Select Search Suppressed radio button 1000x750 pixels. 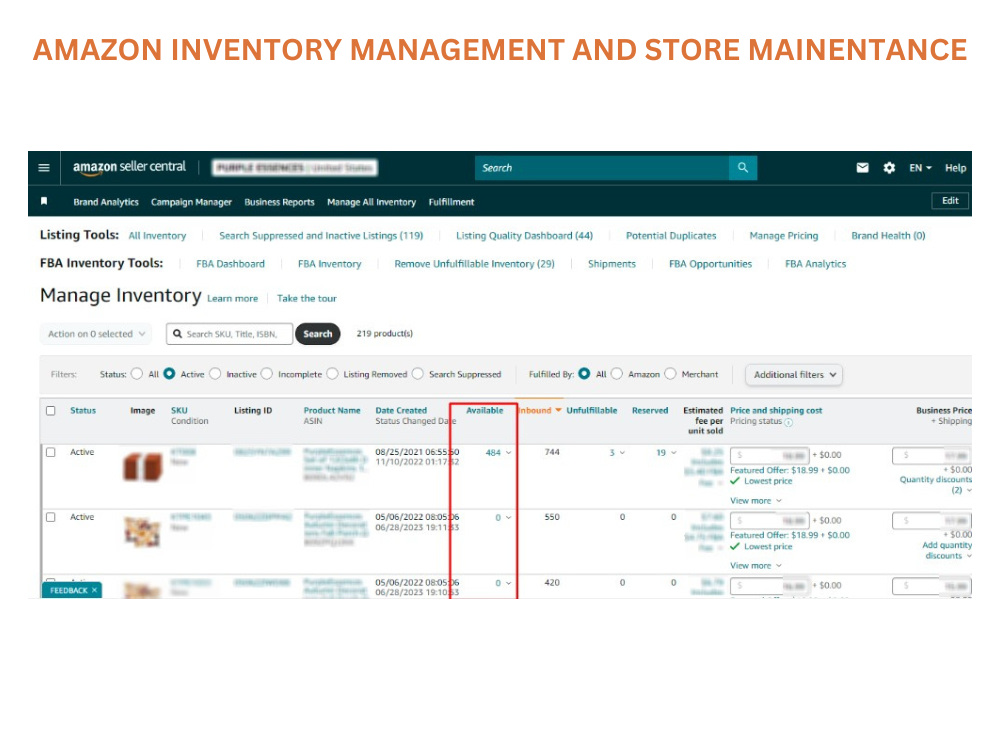(418, 374)
